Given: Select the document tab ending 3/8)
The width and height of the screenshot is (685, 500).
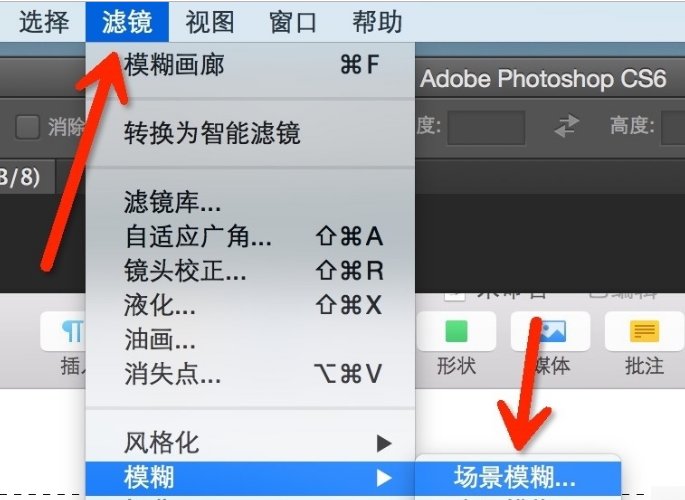Looking at the screenshot, I should click(27, 177).
